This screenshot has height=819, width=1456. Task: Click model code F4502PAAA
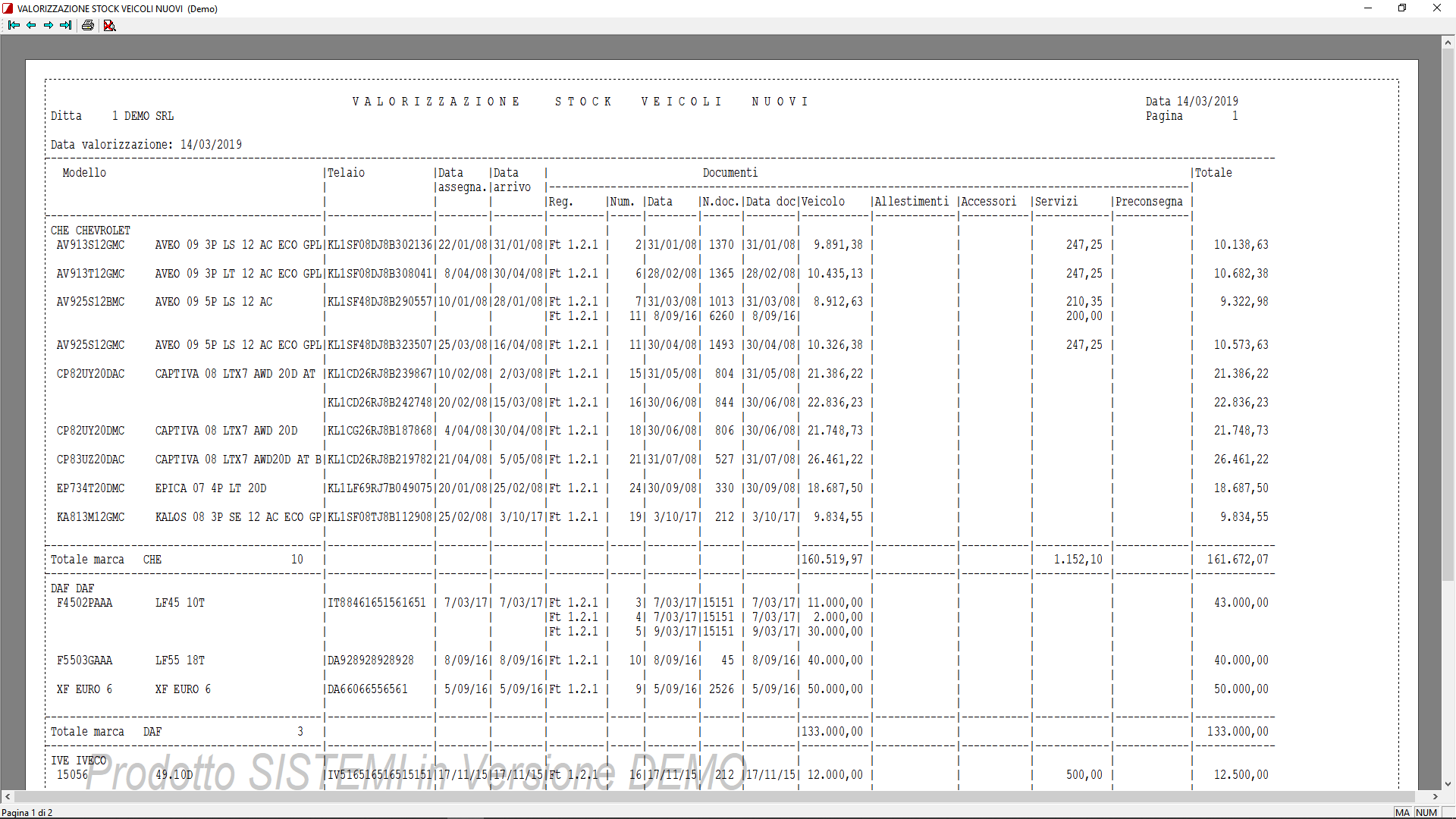(84, 603)
